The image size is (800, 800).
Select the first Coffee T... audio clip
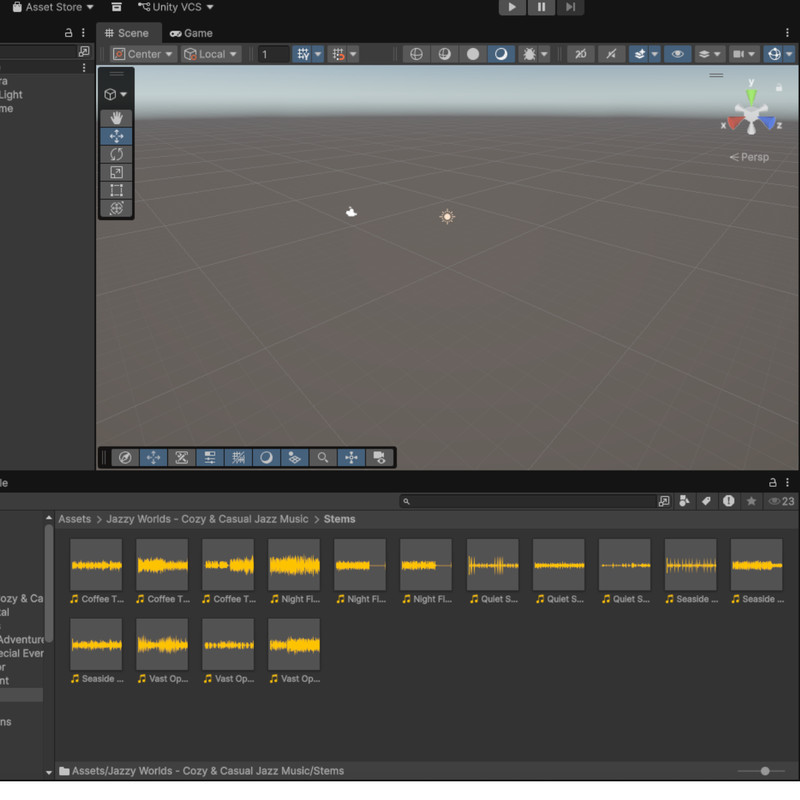[96, 571]
